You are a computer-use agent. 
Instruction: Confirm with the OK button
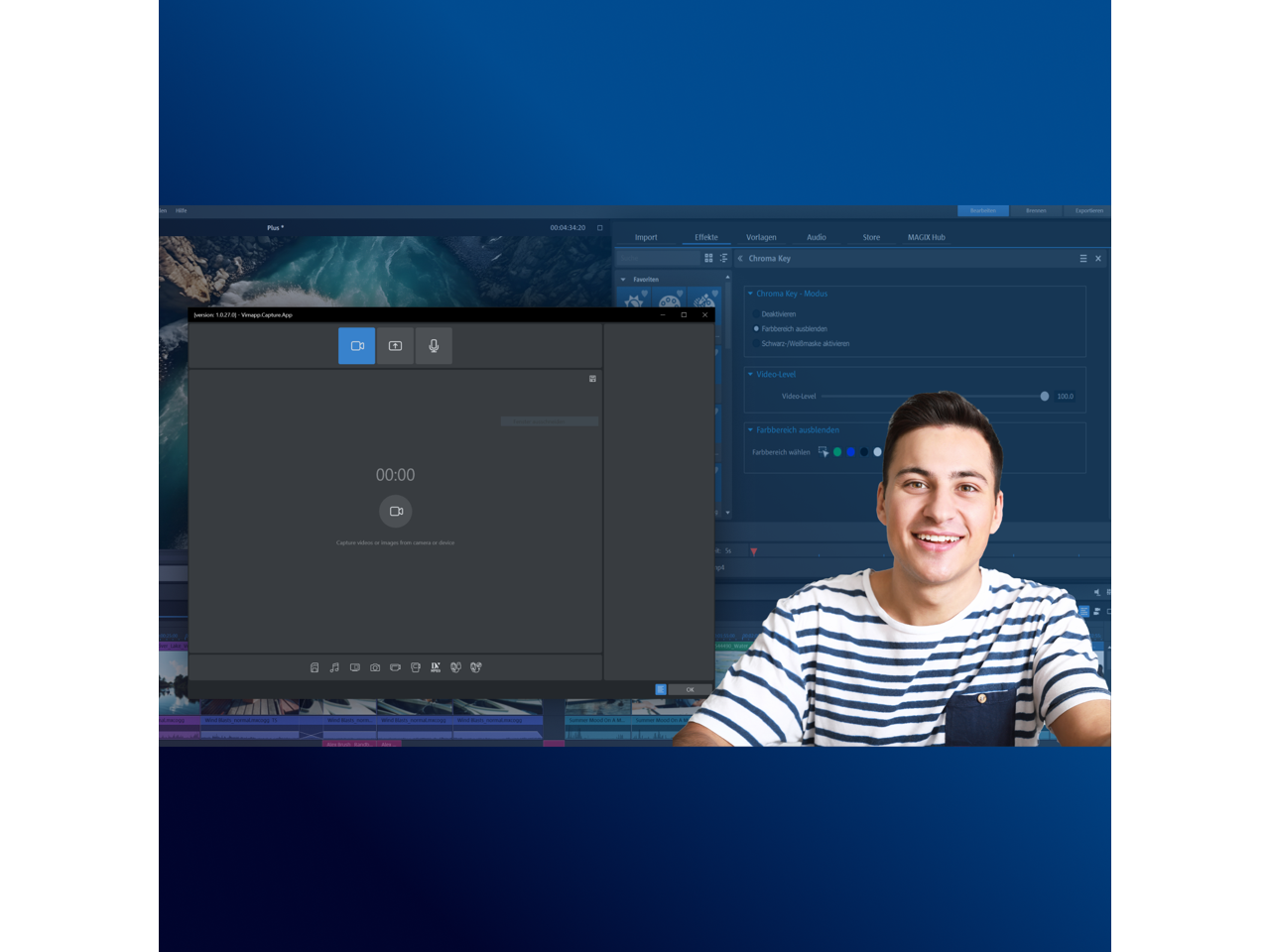690,689
